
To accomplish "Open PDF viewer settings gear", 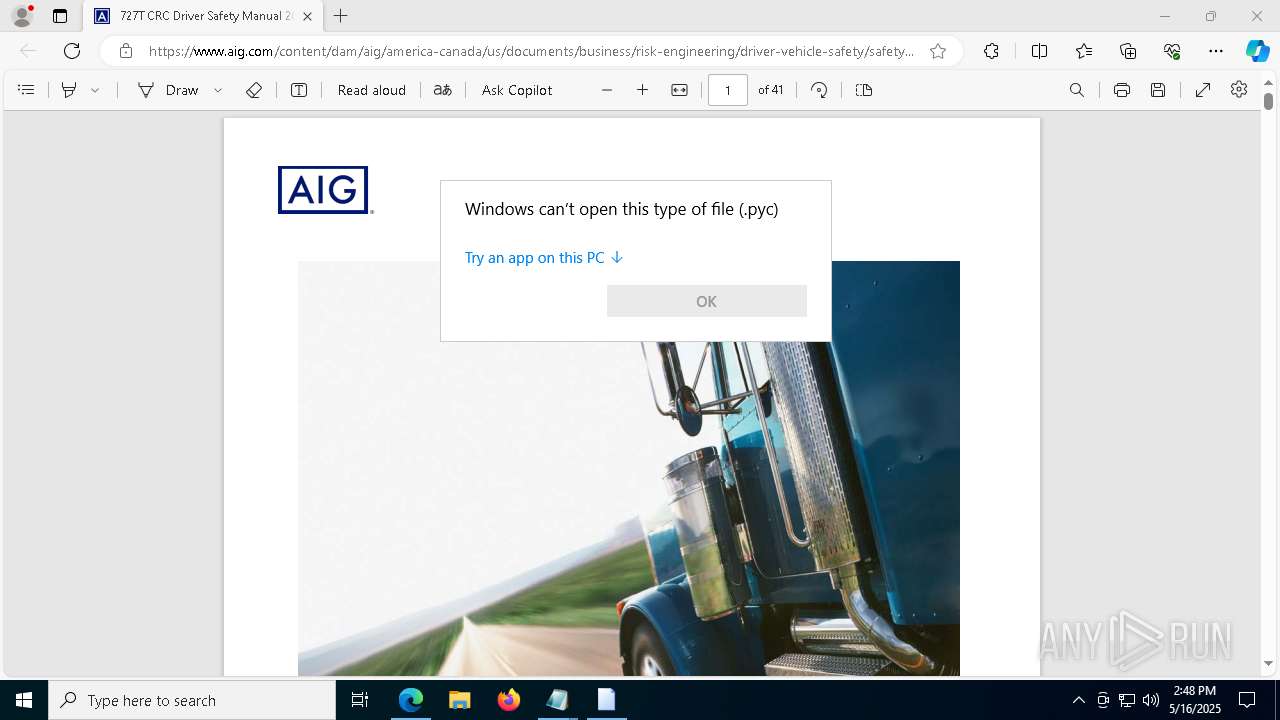I will [1239, 90].
